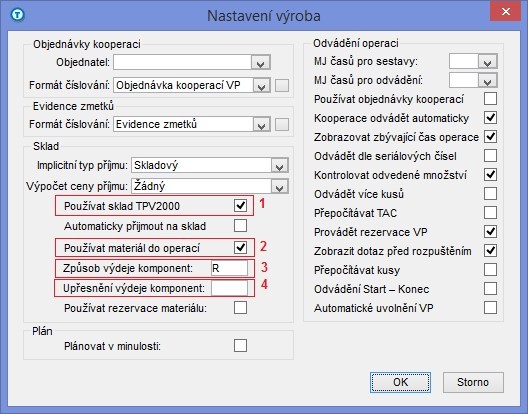Click Způsob výdeje komponent input field
Image resolution: width=528 pixels, height=414 pixels.
[229, 268]
